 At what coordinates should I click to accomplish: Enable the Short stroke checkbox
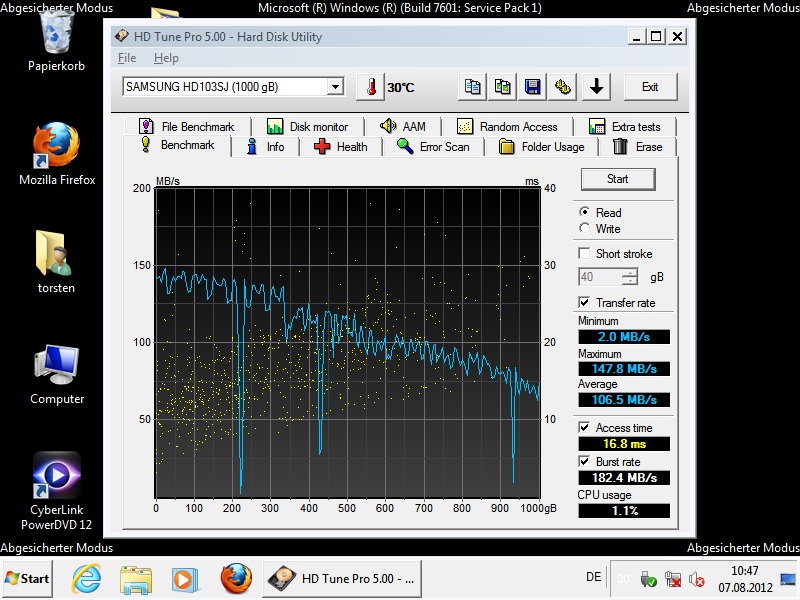[585, 254]
